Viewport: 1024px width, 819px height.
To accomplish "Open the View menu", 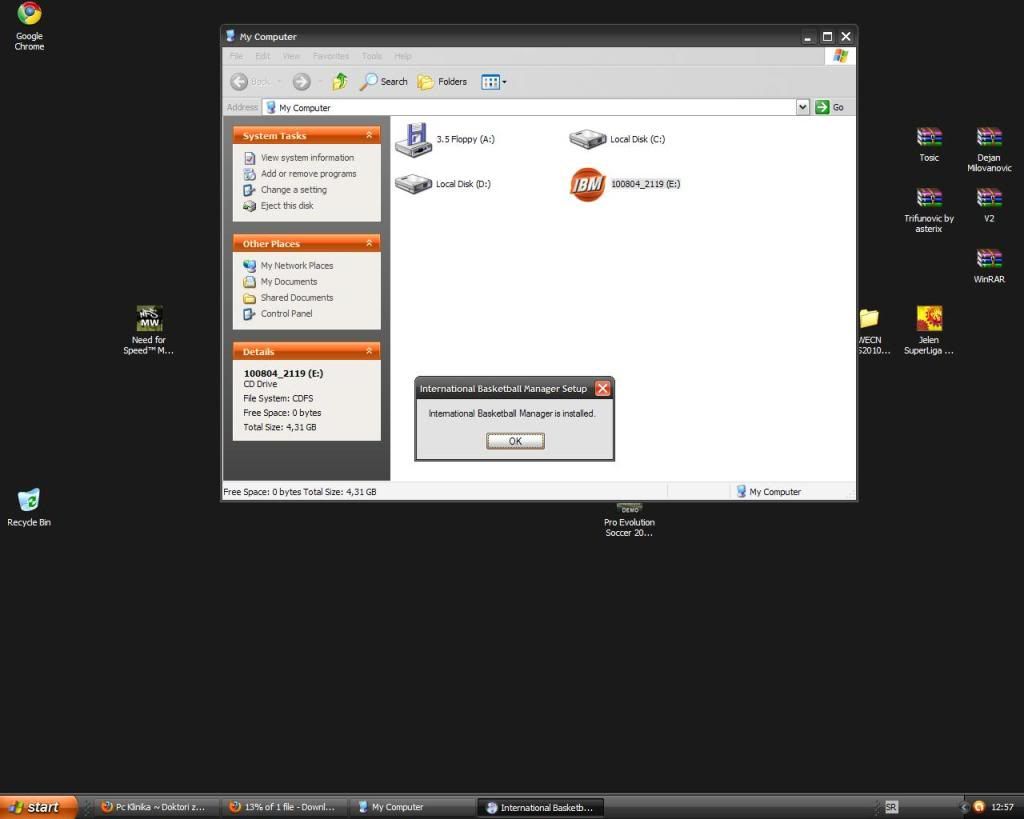I will pos(291,56).
